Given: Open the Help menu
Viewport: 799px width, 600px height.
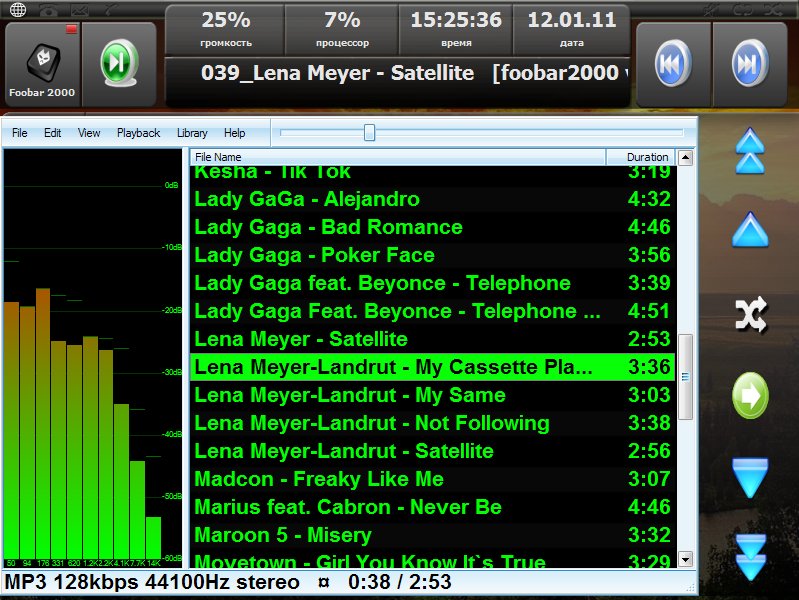Looking at the screenshot, I should click(234, 133).
